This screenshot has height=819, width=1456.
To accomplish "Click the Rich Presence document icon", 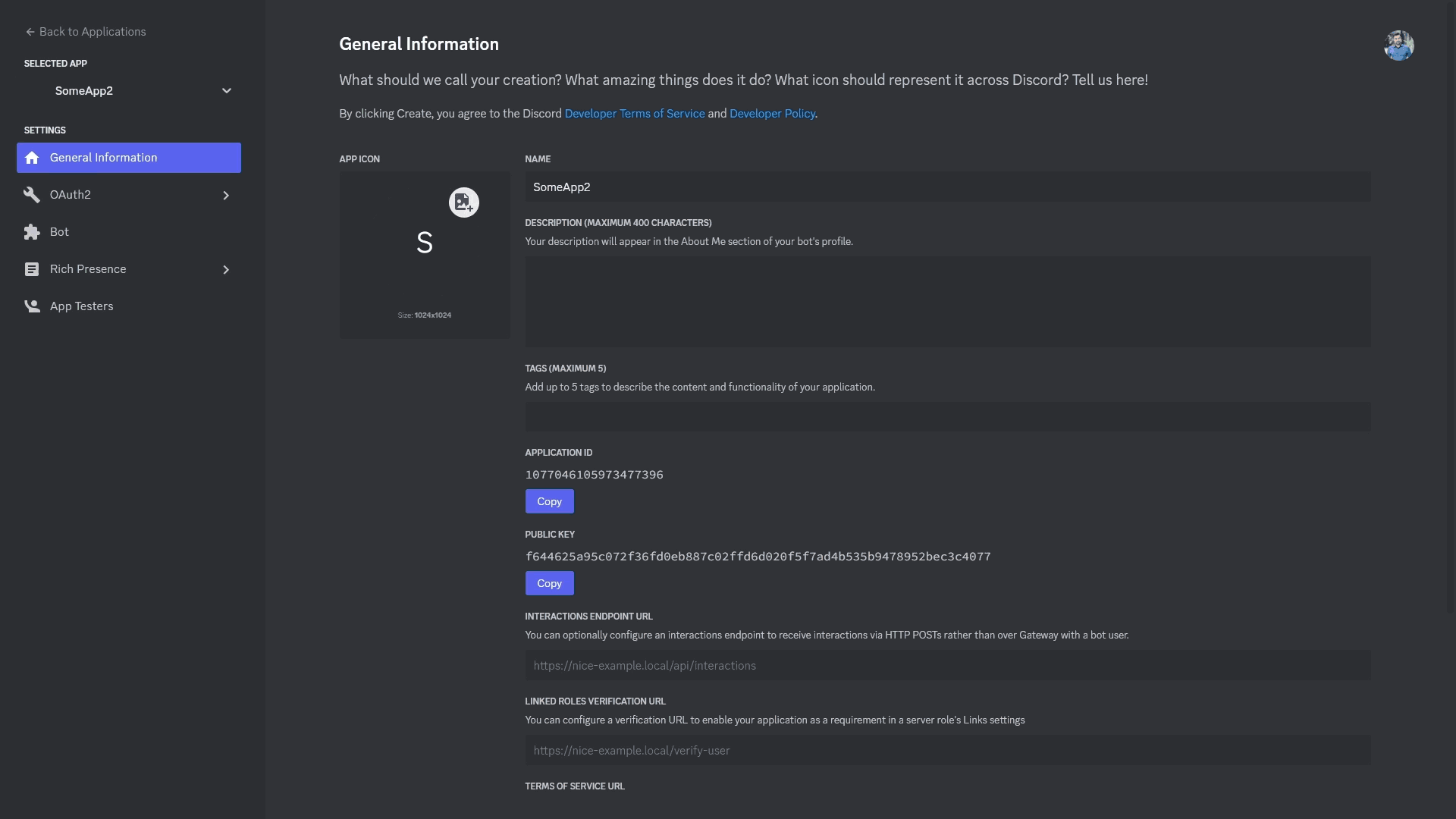I will pyautogui.click(x=32, y=269).
